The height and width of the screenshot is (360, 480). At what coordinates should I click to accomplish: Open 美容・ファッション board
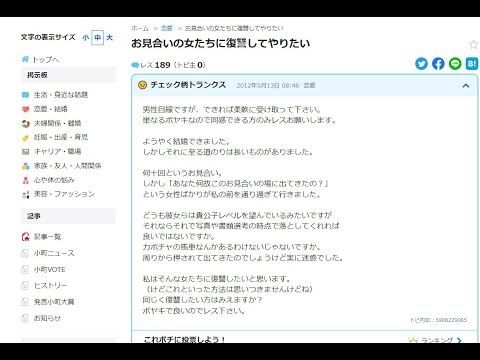coord(64,194)
